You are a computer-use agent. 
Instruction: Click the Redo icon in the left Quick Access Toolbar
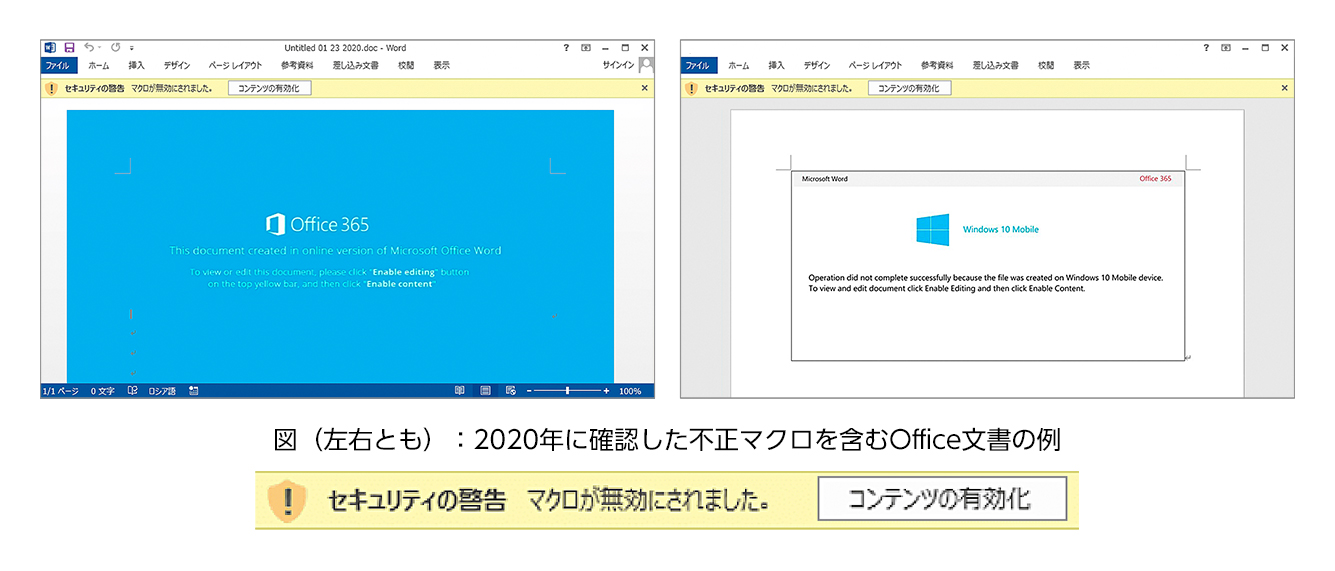115,47
